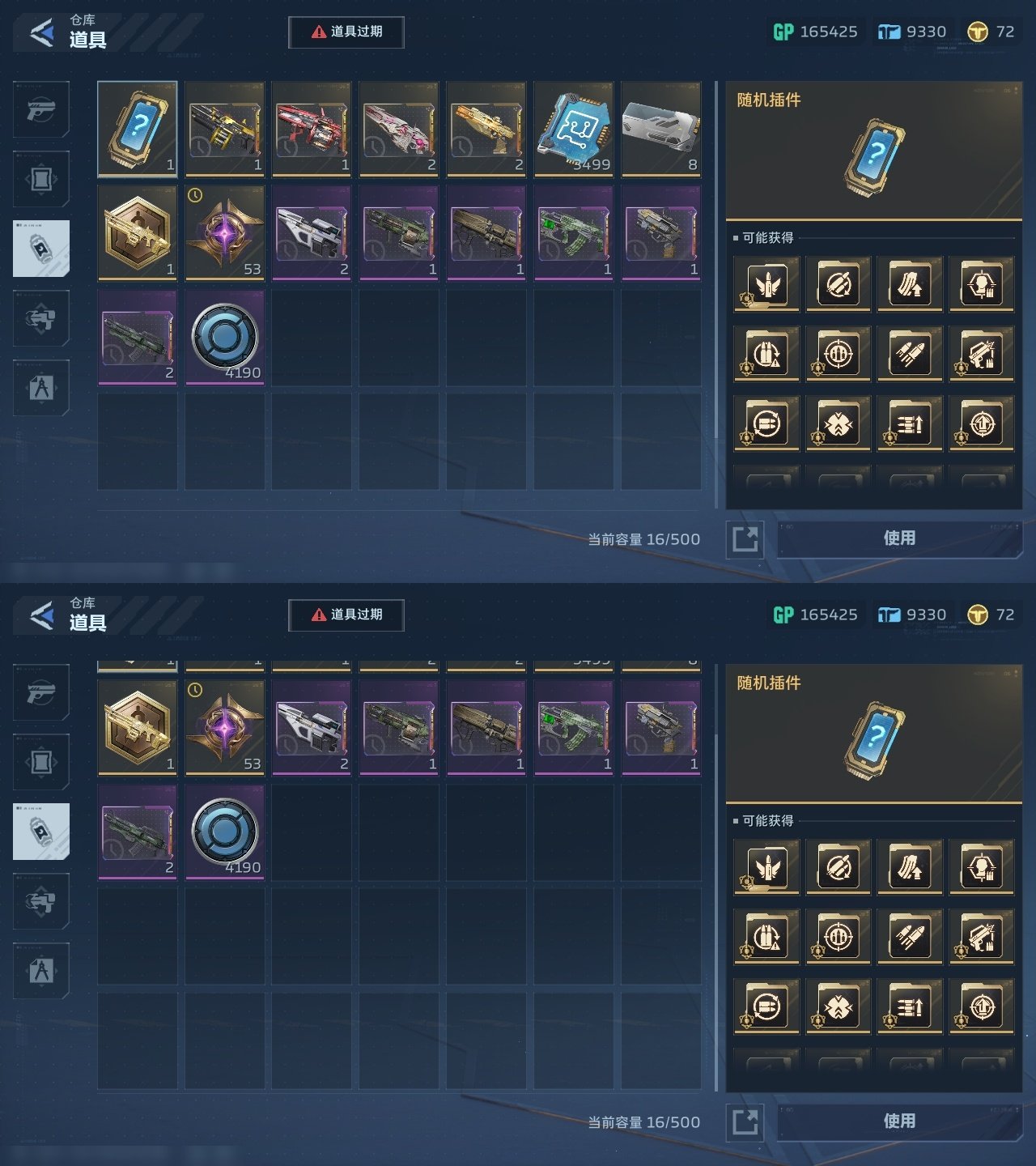
Task: Switch to the compass blueprint category in lower sidebar
Action: pos(41,970)
